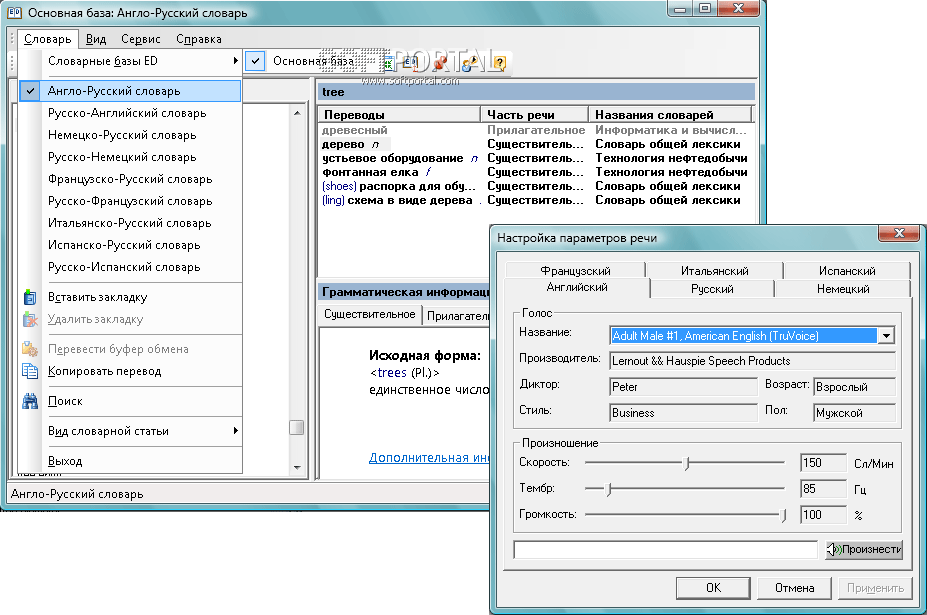Open the Вид menu
927x615 pixels.
pyautogui.click(x=96, y=39)
